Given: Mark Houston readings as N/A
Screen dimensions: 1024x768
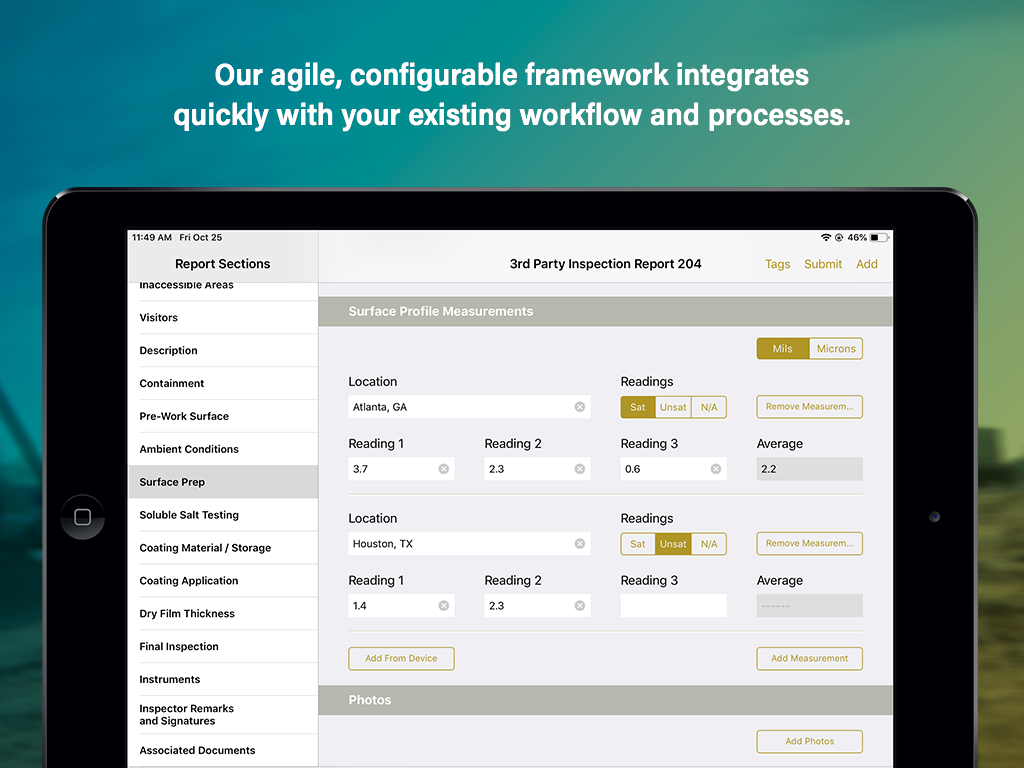Looking at the screenshot, I should click(709, 543).
